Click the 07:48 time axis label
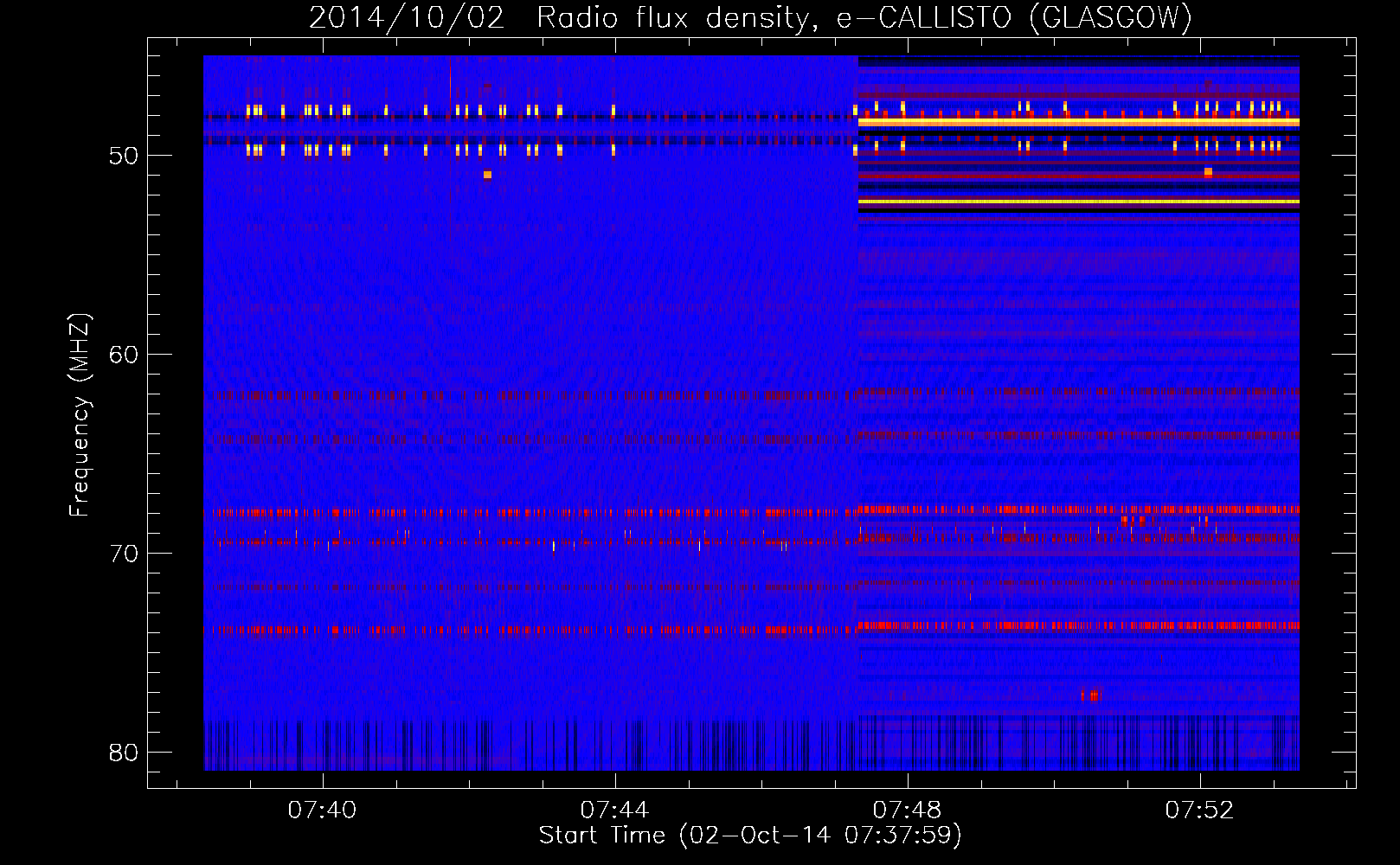This screenshot has height=865, width=1400. click(x=907, y=810)
